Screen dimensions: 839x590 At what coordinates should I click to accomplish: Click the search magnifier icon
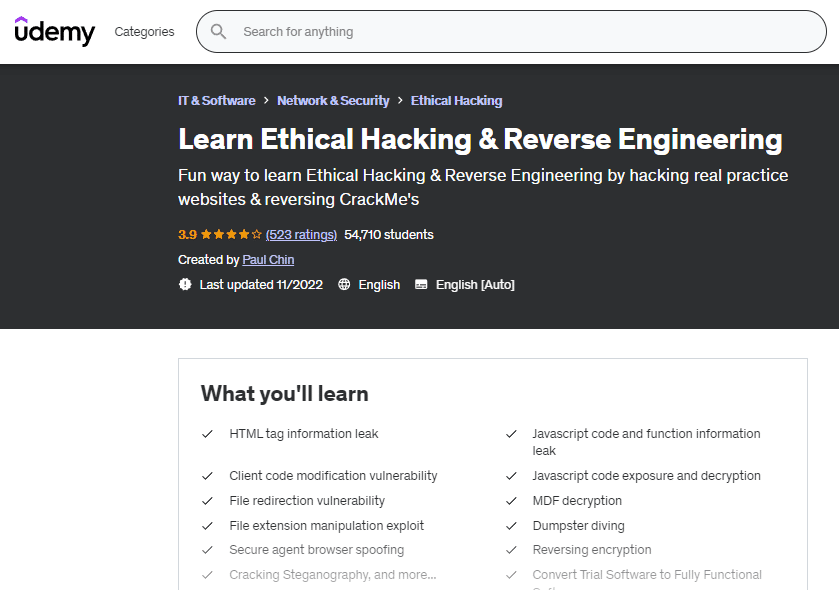(219, 32)
